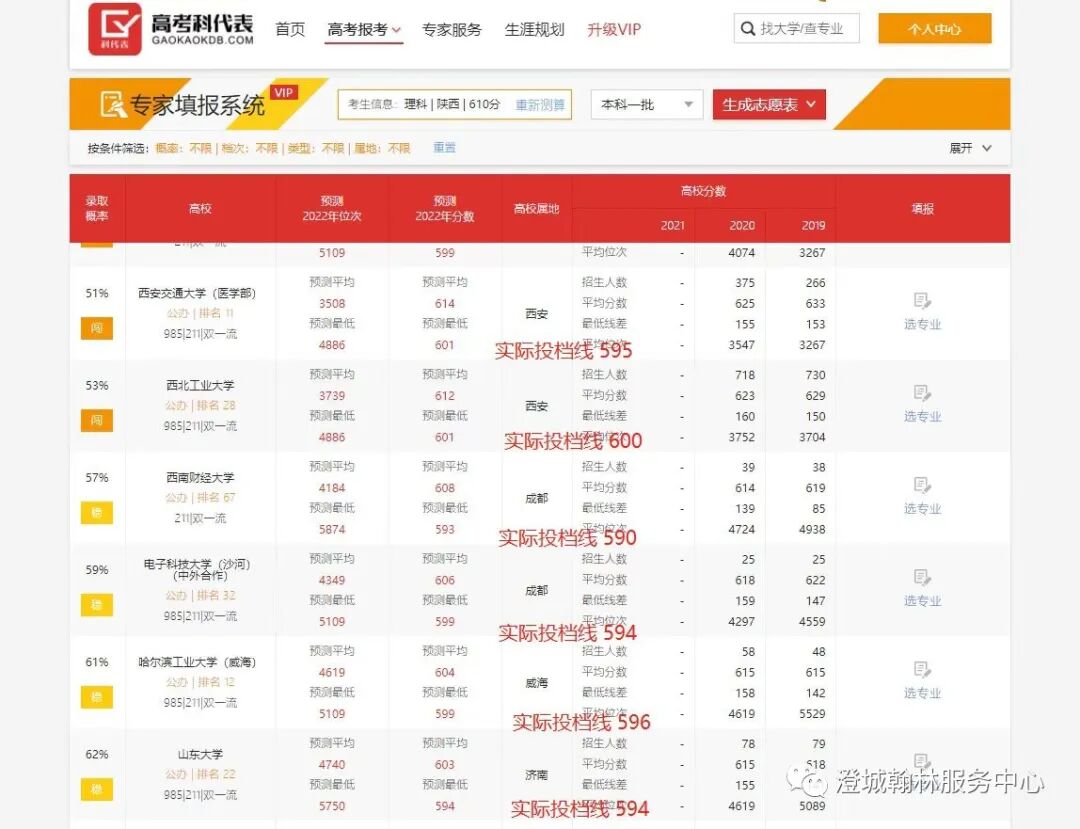Open the 高考报考 dropdown menu
Screen dimensions: 1080x829
coord(364,30)
